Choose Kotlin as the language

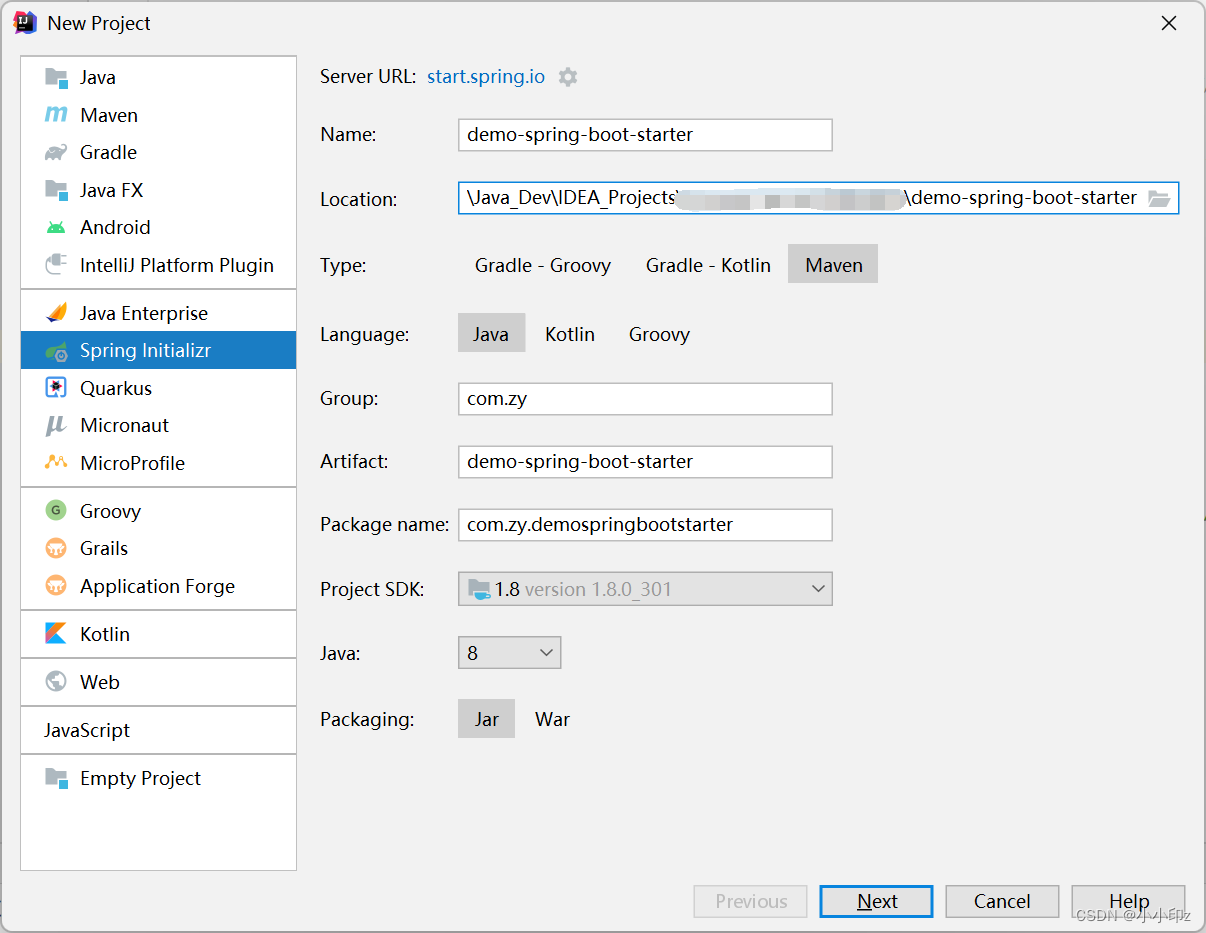click(570, 334)
